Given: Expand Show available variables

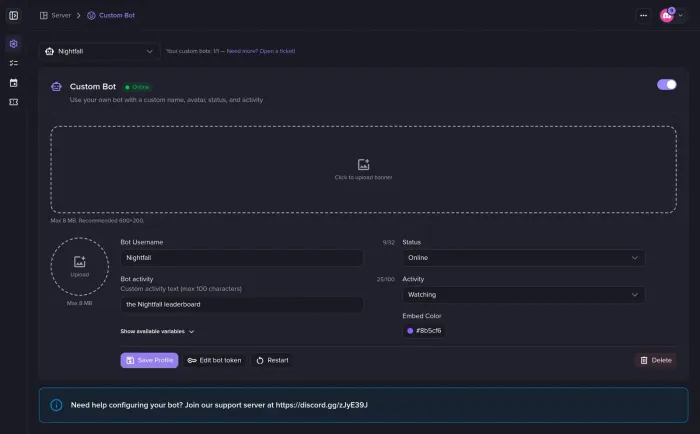Looking at the screenshot, I should (157, 331).
